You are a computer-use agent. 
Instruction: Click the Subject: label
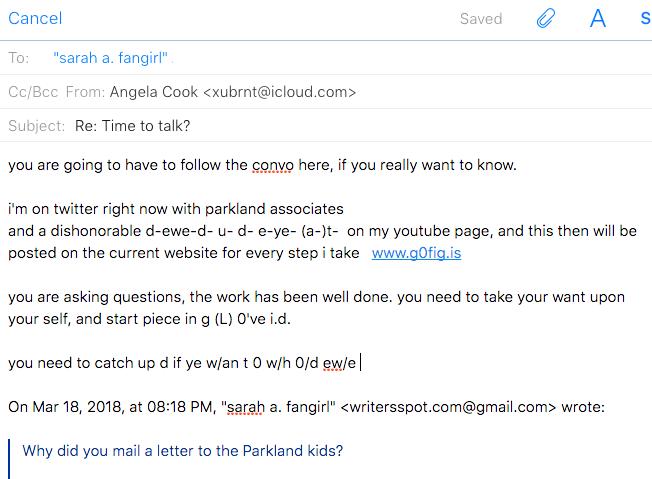click(37, 126)
